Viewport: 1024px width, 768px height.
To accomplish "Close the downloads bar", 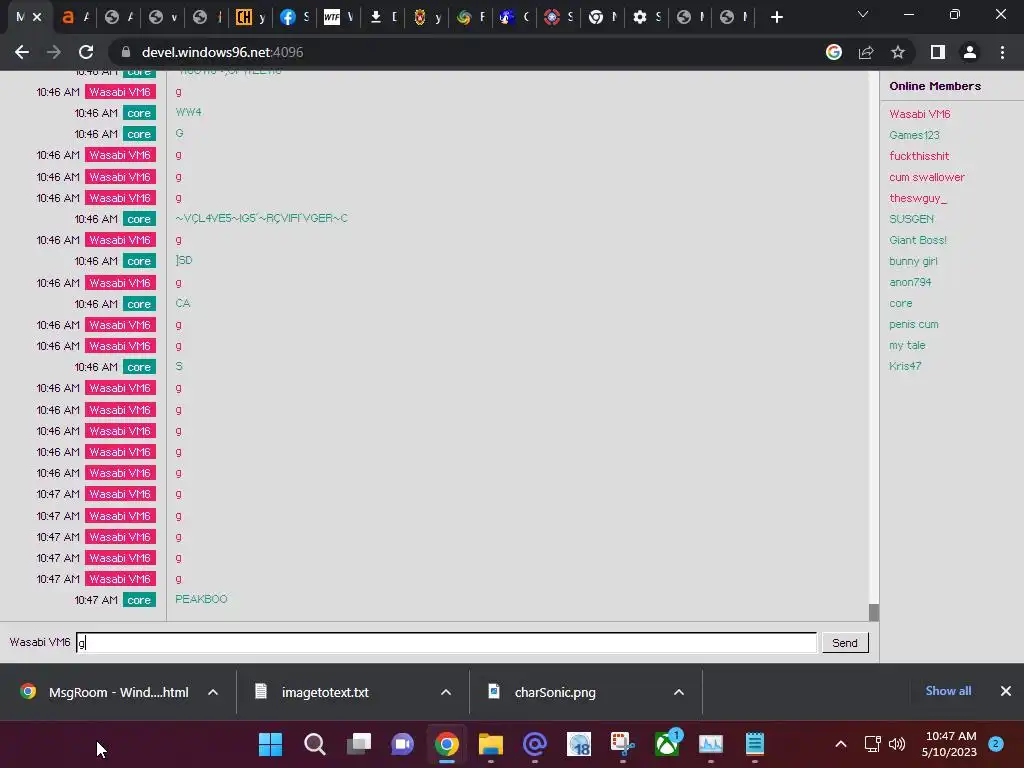I will coord(1006,691).
